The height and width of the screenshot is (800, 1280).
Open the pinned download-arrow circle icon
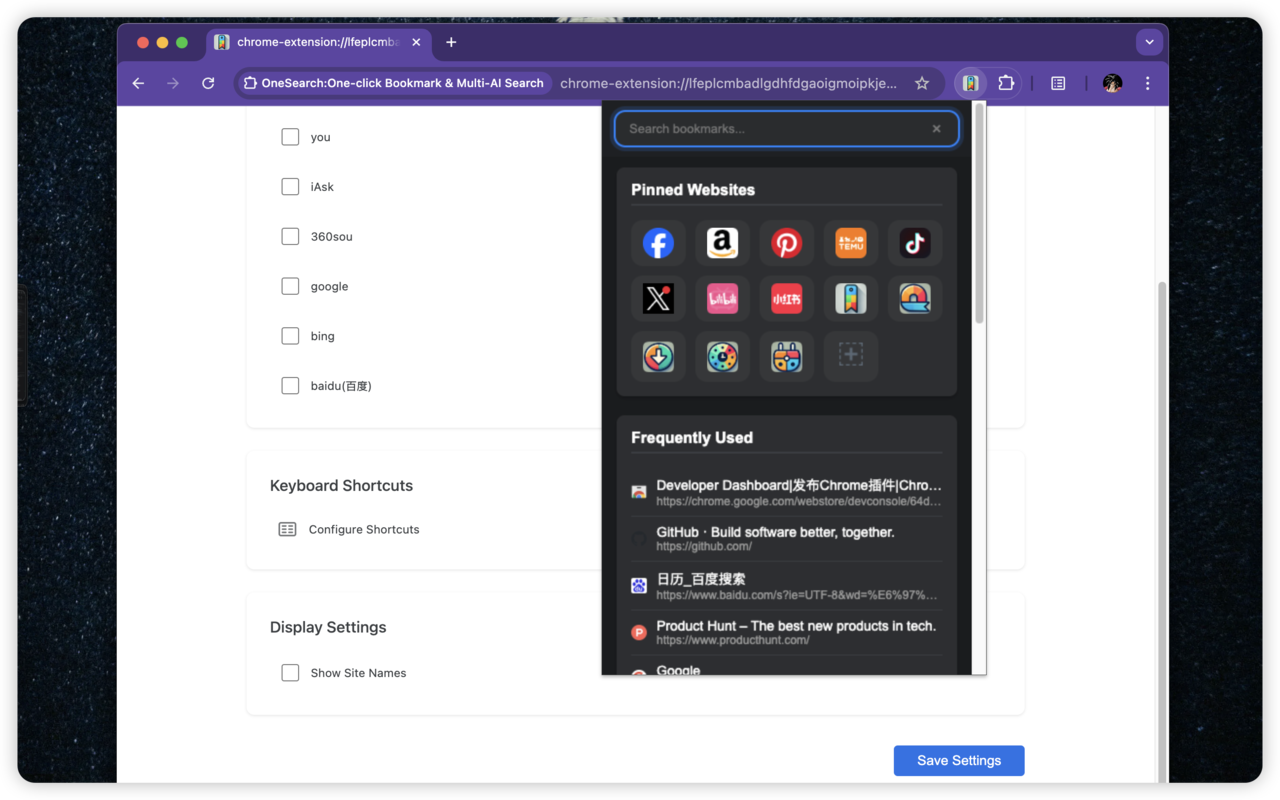658,356
